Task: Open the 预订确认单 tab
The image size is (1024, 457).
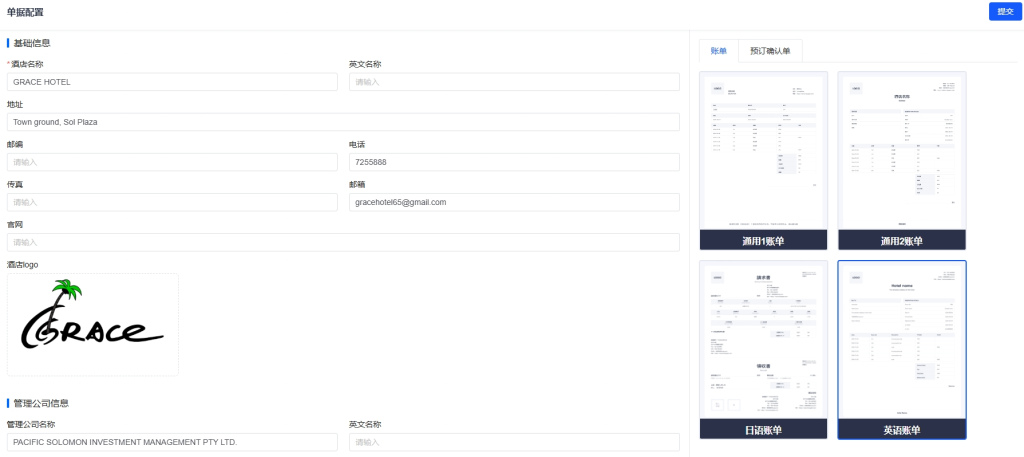Action: coord(770,51)
